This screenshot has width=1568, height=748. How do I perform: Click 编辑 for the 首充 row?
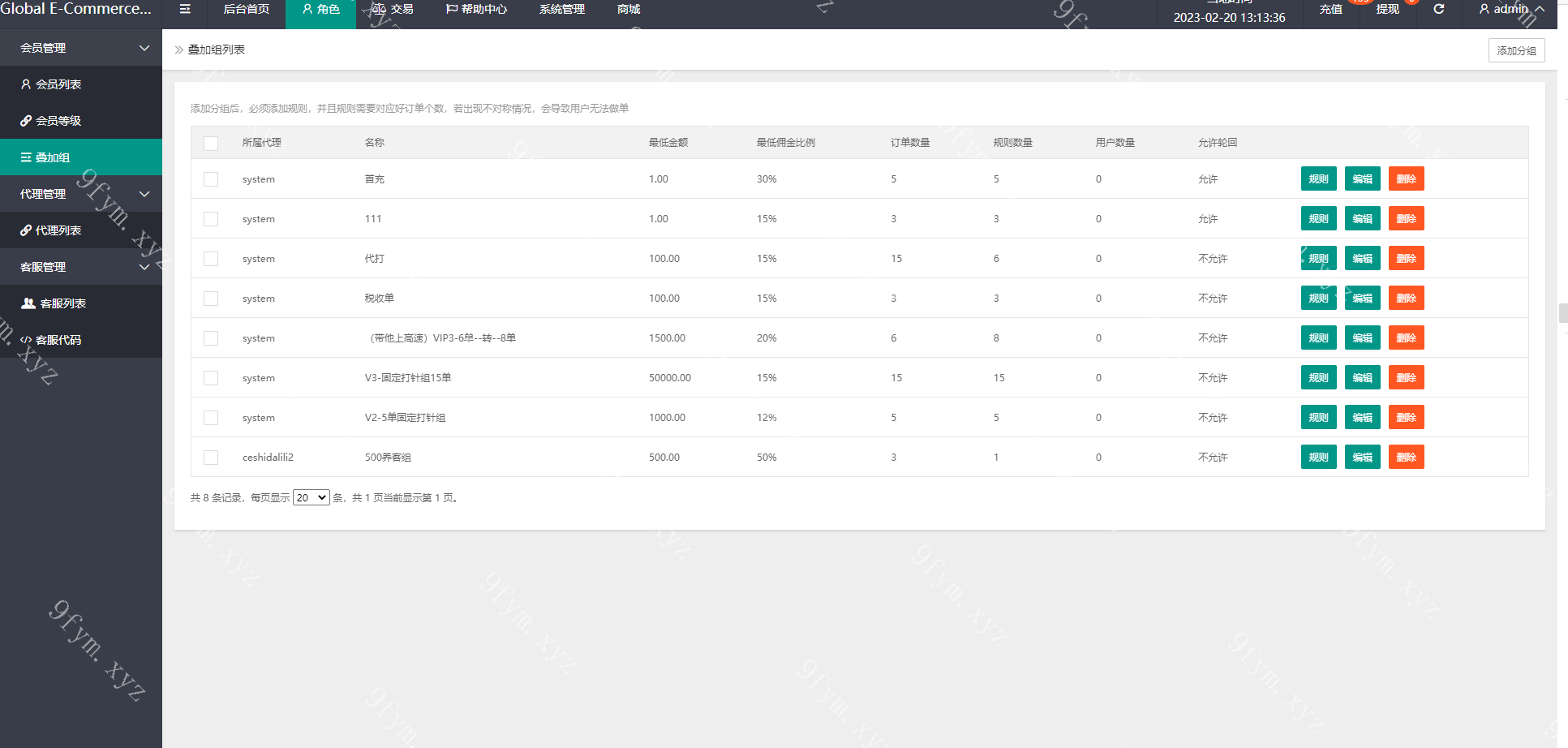(x=1362, y=178)
